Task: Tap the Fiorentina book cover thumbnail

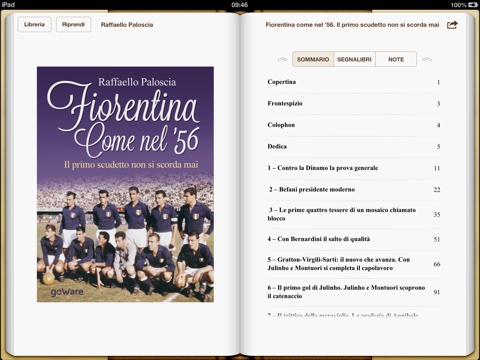Action: coord(125,184)
